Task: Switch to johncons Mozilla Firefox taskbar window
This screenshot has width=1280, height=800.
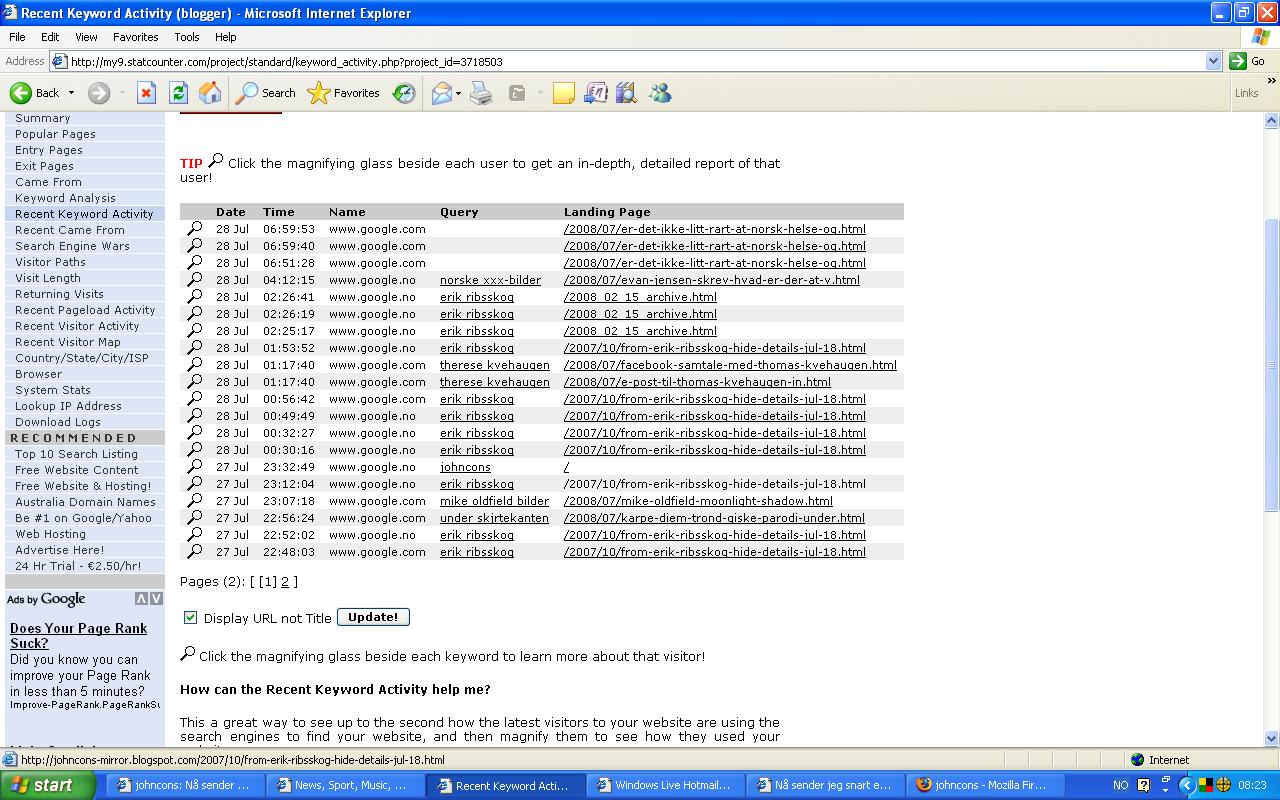Action: coord(987,785)
